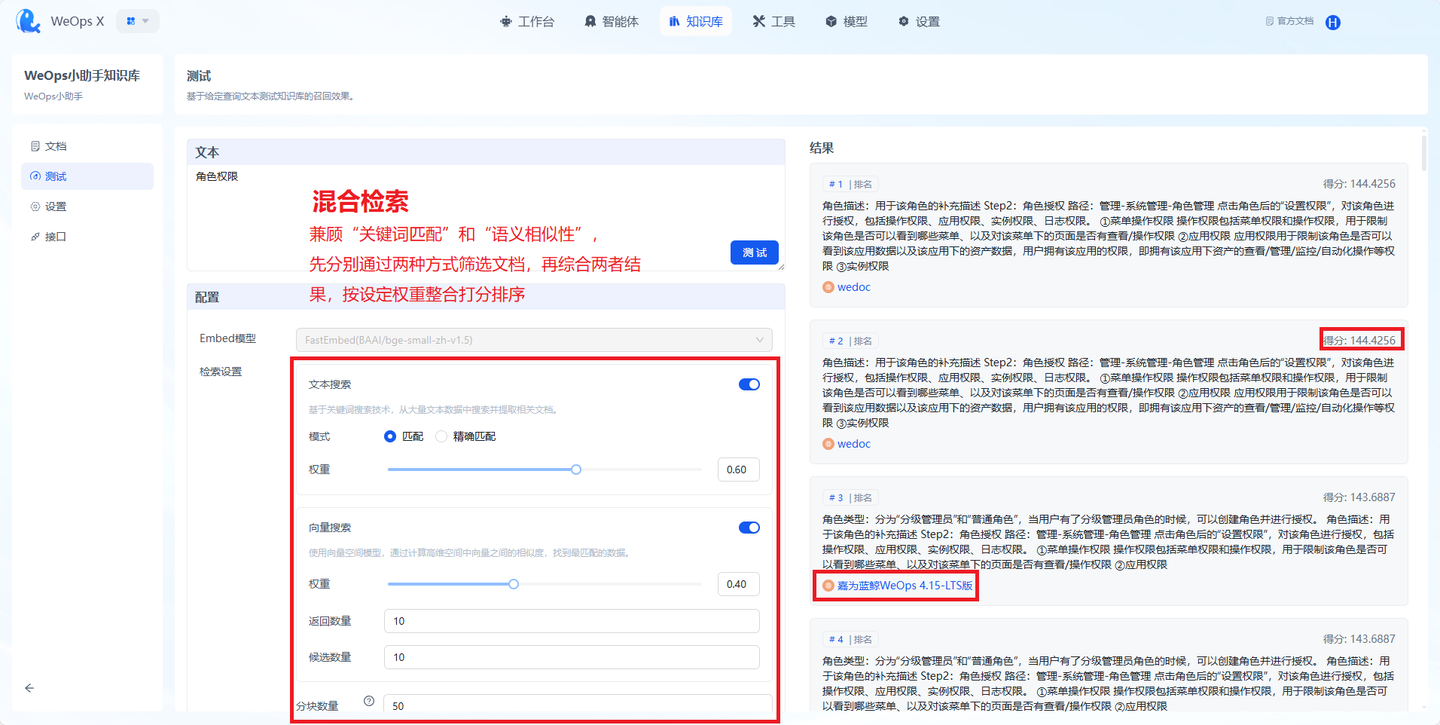Image resolution: width=1440 pixels, height=725 pixels.
Task: Click the #1 排名 badge
Action: (850, 184)
